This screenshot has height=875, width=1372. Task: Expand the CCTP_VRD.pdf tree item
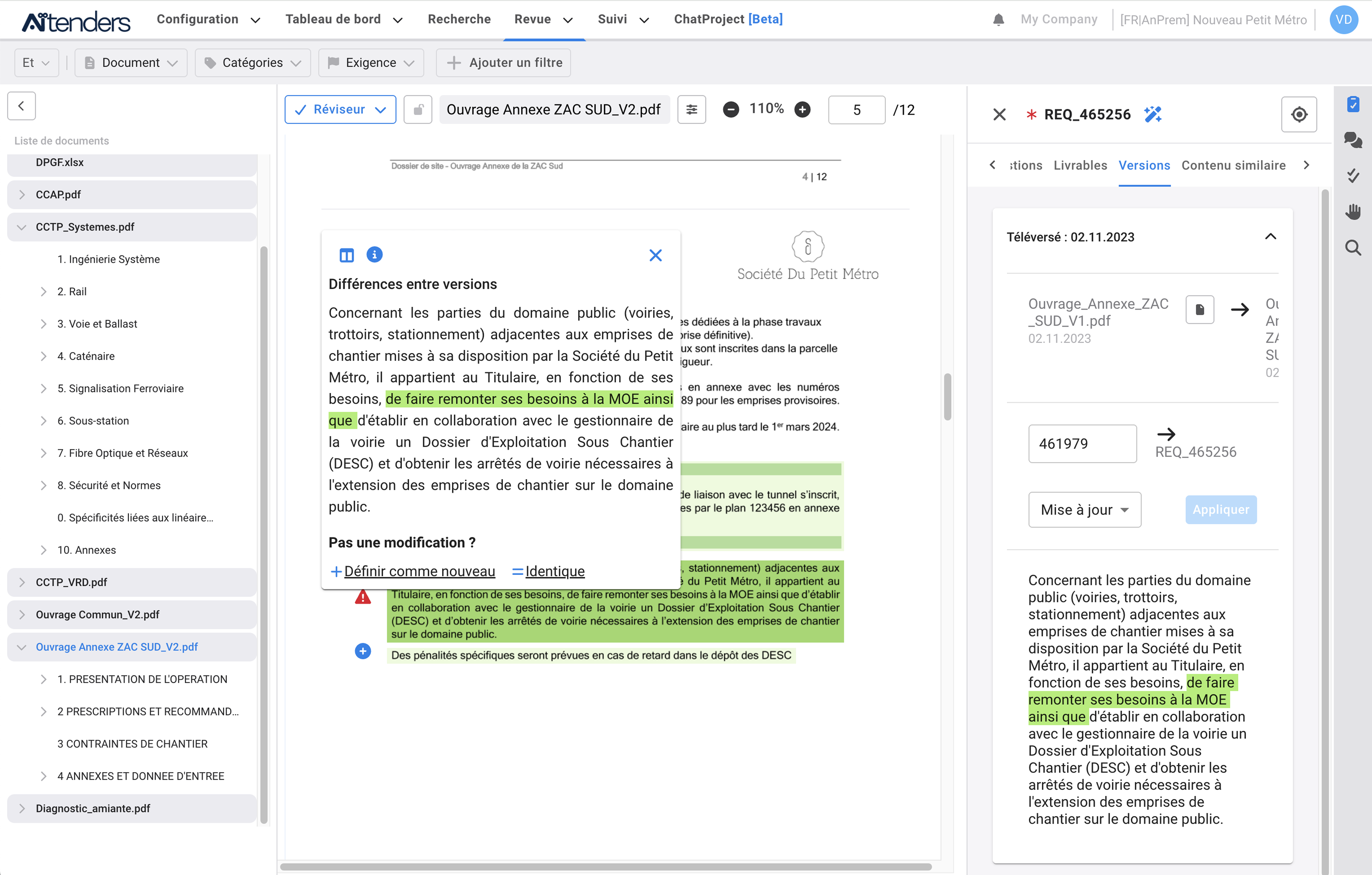tap(22, 582)
